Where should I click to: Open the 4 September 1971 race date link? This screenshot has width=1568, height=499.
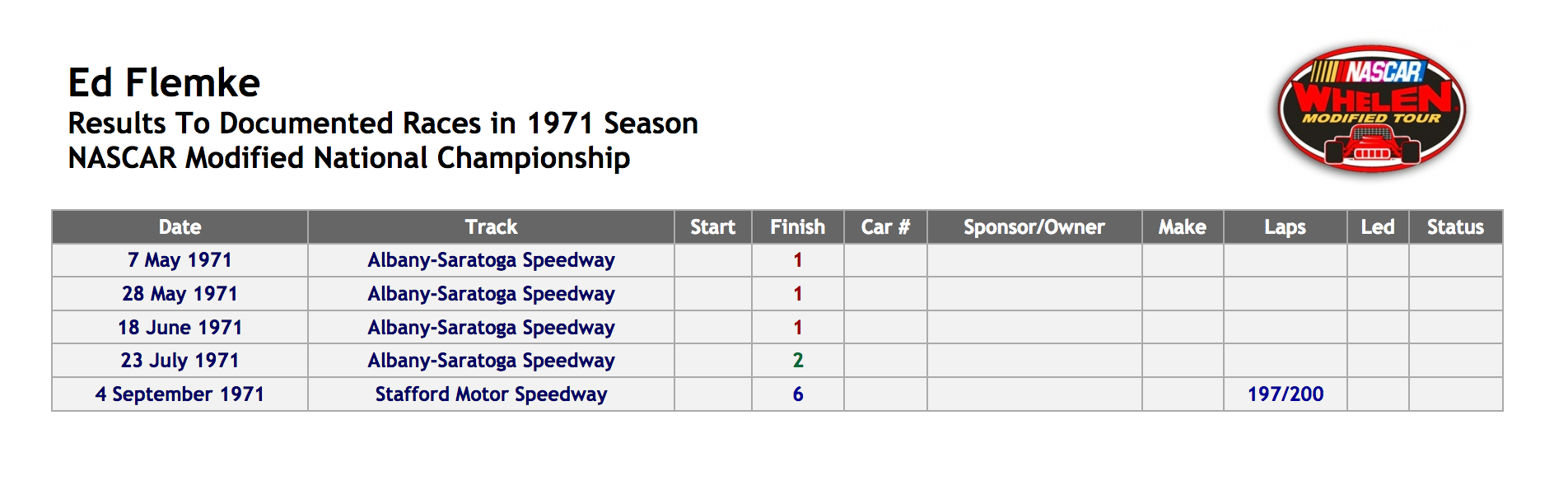pyautogui.click(x=180, y=394)
